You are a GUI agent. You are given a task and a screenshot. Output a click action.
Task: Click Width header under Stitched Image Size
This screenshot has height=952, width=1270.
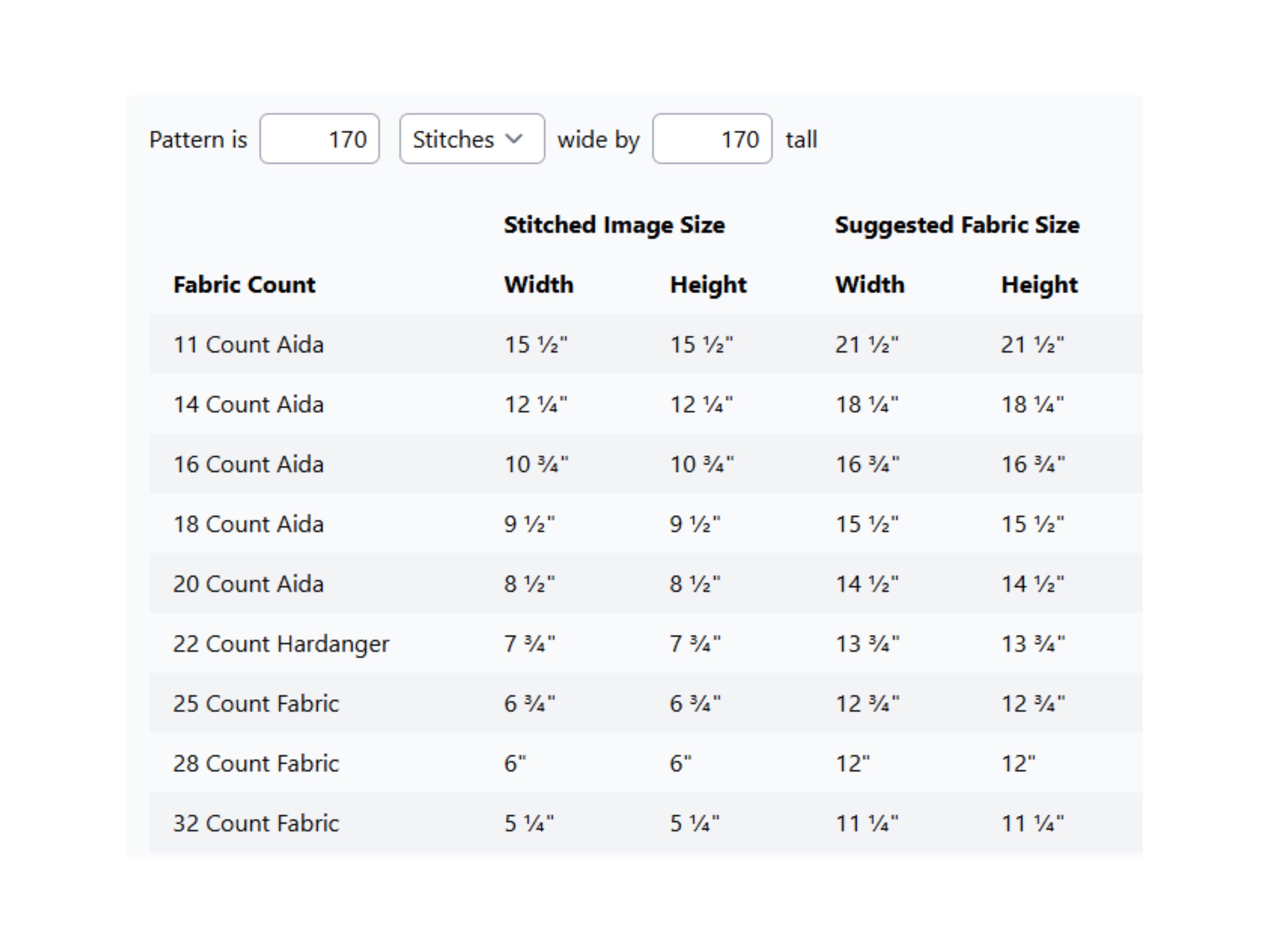tap(538, 285)
